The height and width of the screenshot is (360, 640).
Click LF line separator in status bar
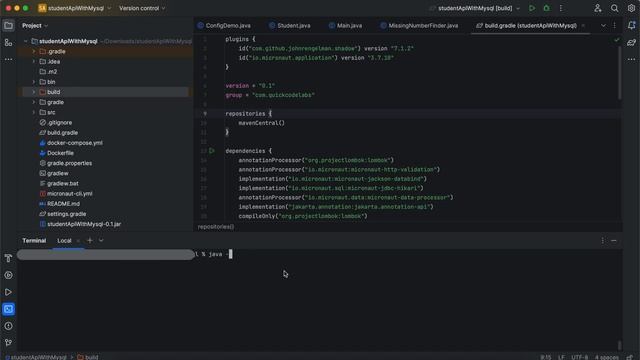pos(562,357)
